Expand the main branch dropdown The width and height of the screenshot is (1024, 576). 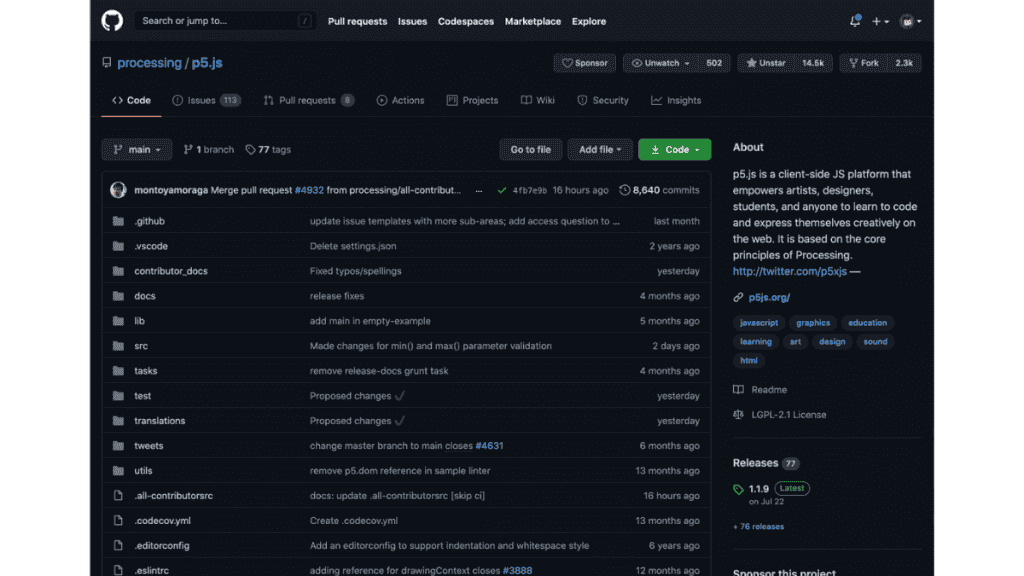click(137, 150)
